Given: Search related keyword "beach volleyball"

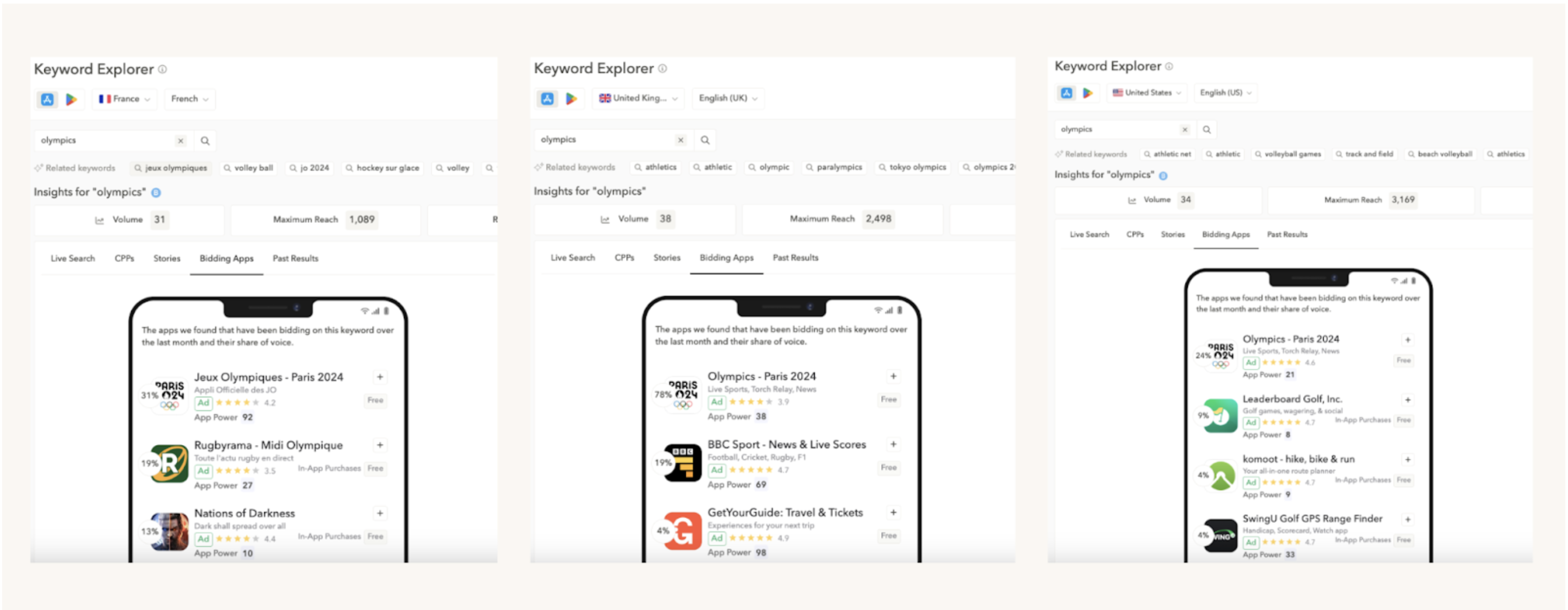Looking at the screenshot, I should point(1439,154).
